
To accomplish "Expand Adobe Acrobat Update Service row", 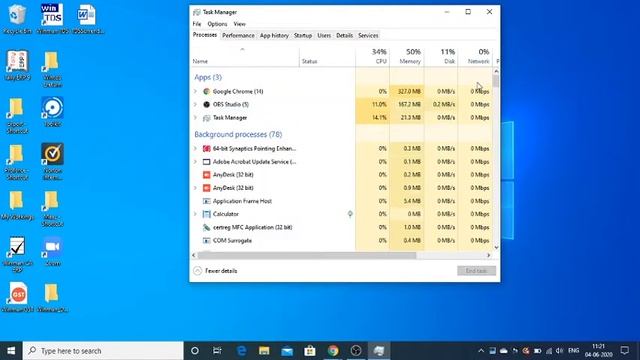I will click(195, 162).
